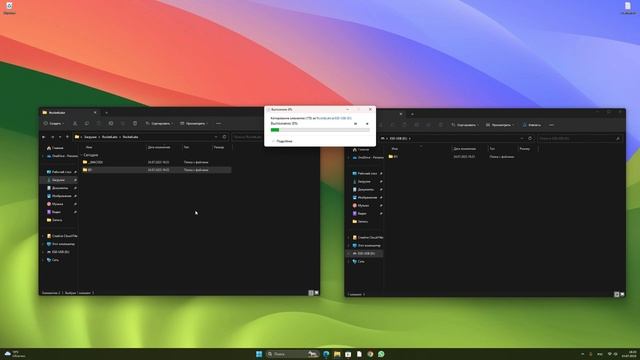Open Главная in left window sidebar
Viewport: 640px width, 360px height.
(56, 148)
